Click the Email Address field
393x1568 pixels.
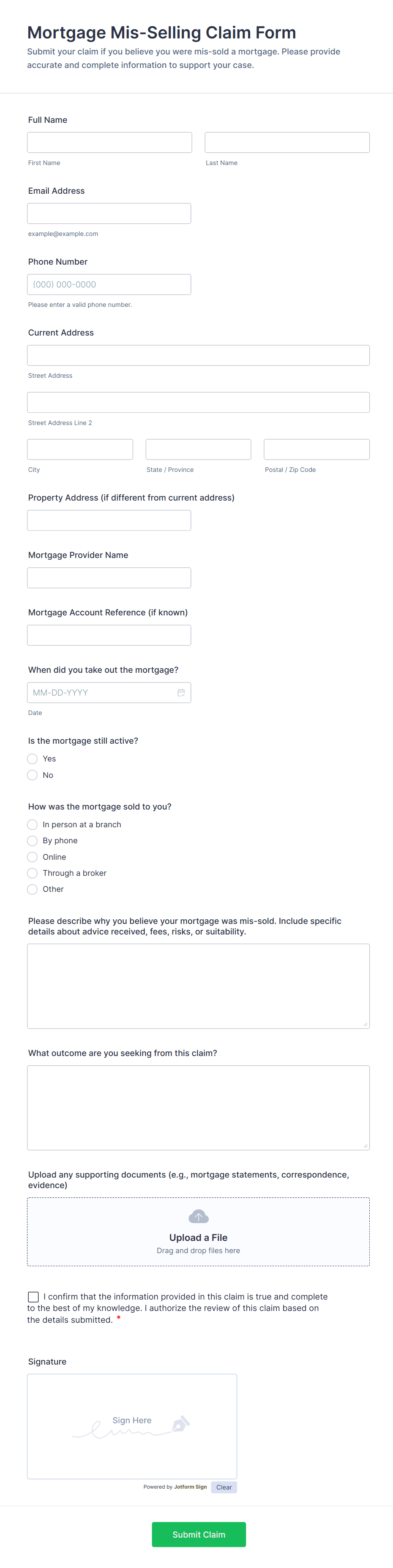pyautogui.click(x=109, y=214)
